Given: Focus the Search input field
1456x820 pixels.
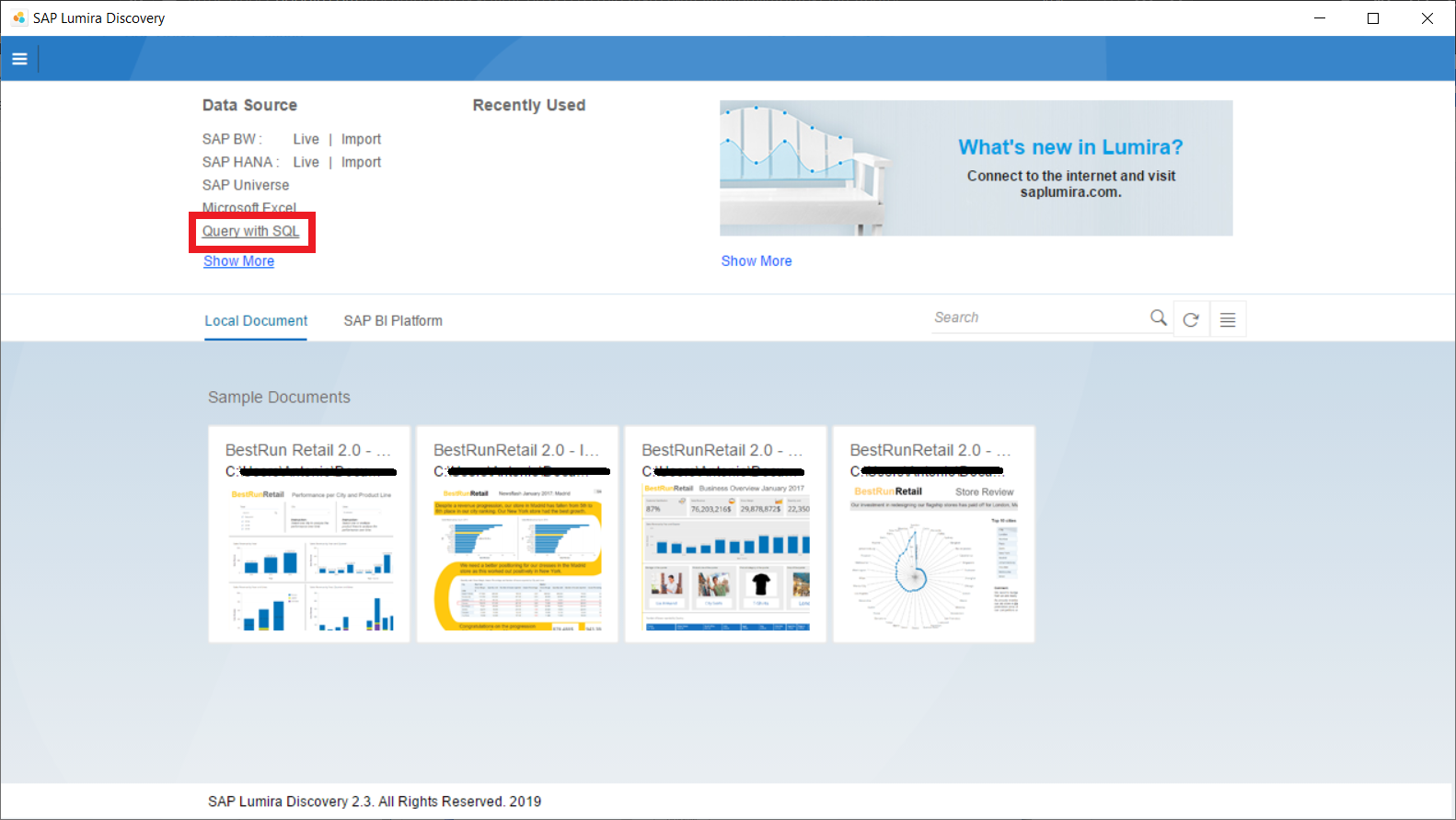Looking at the screenshot, I should tap(1038, 318).
